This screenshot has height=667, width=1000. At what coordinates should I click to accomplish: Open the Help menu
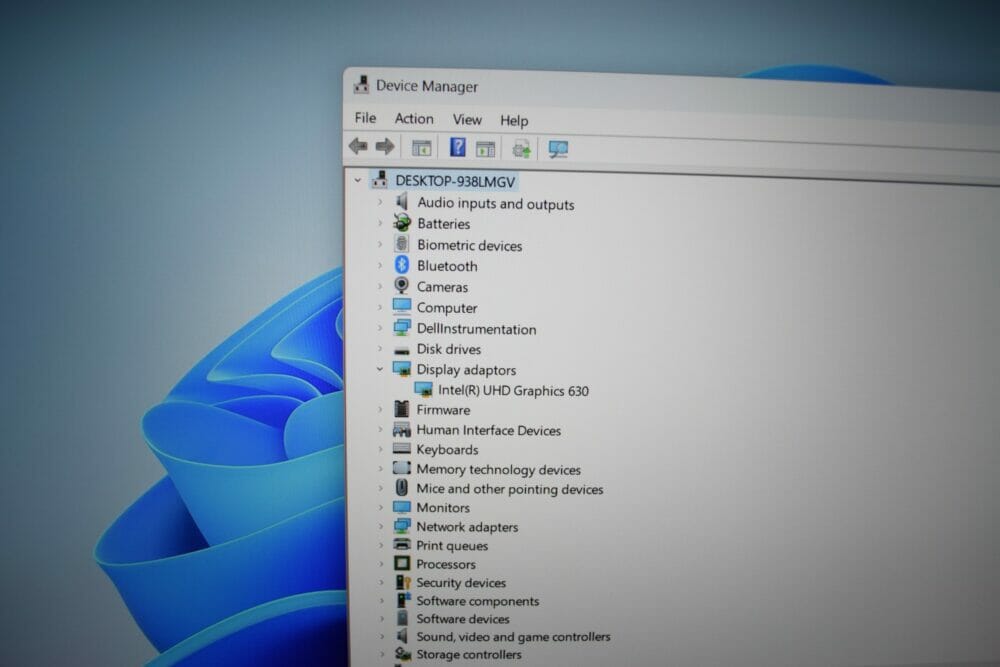coord(514,121)
